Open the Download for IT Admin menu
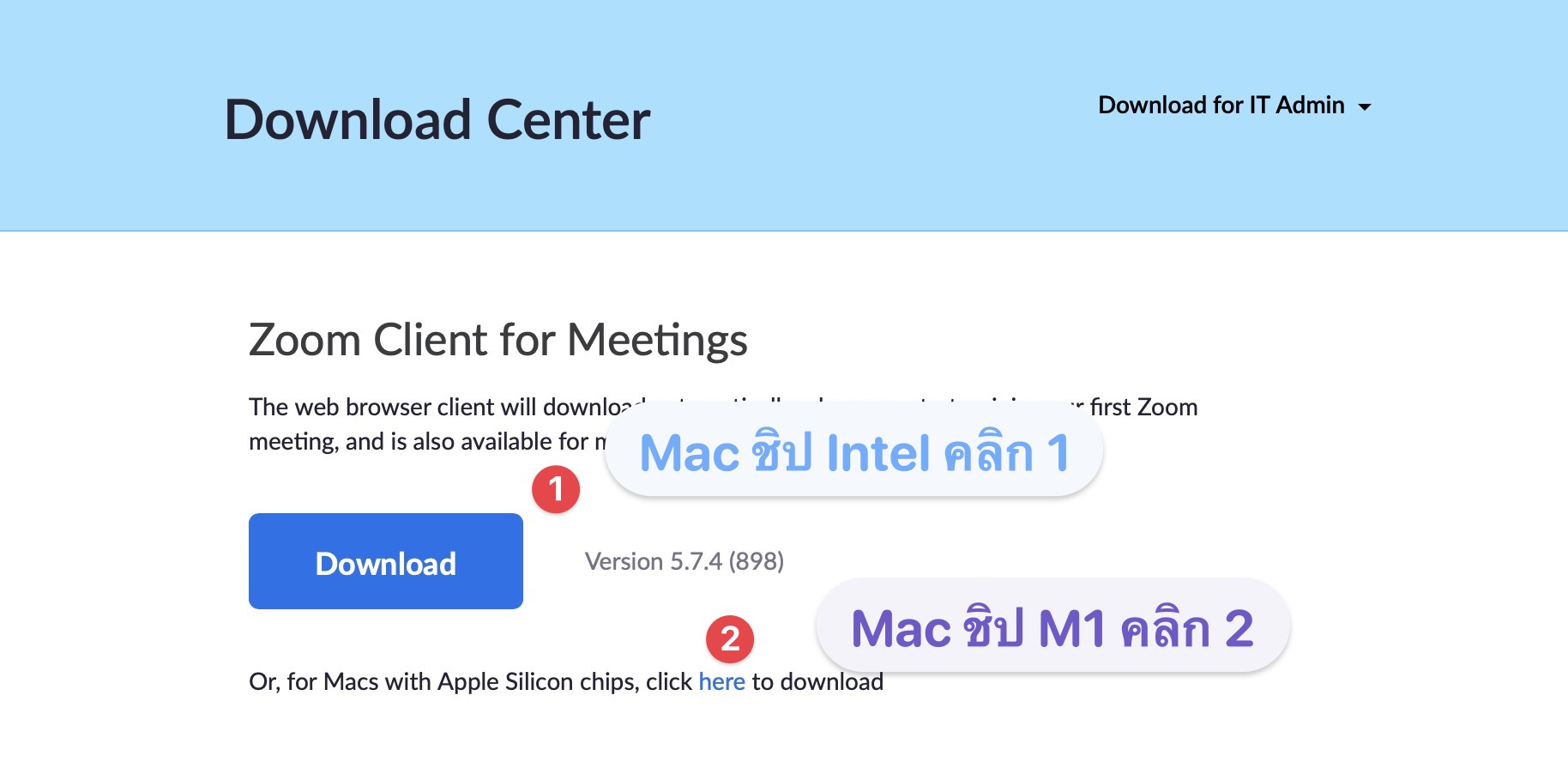This screenshot has height=762, width=1568. coord(1221,106)
